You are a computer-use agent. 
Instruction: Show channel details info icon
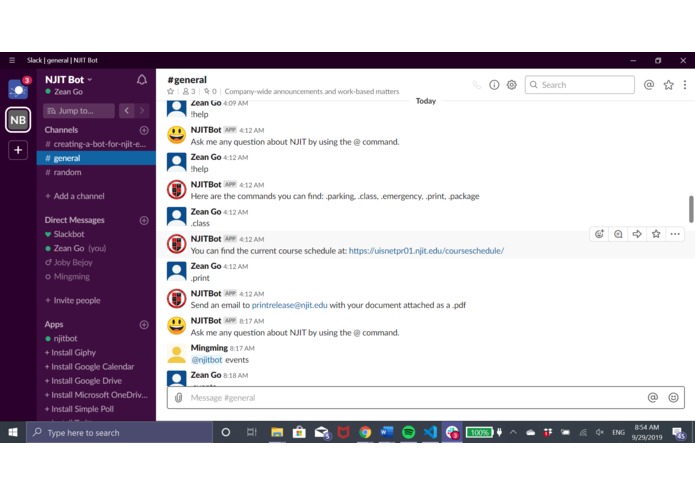494,85
